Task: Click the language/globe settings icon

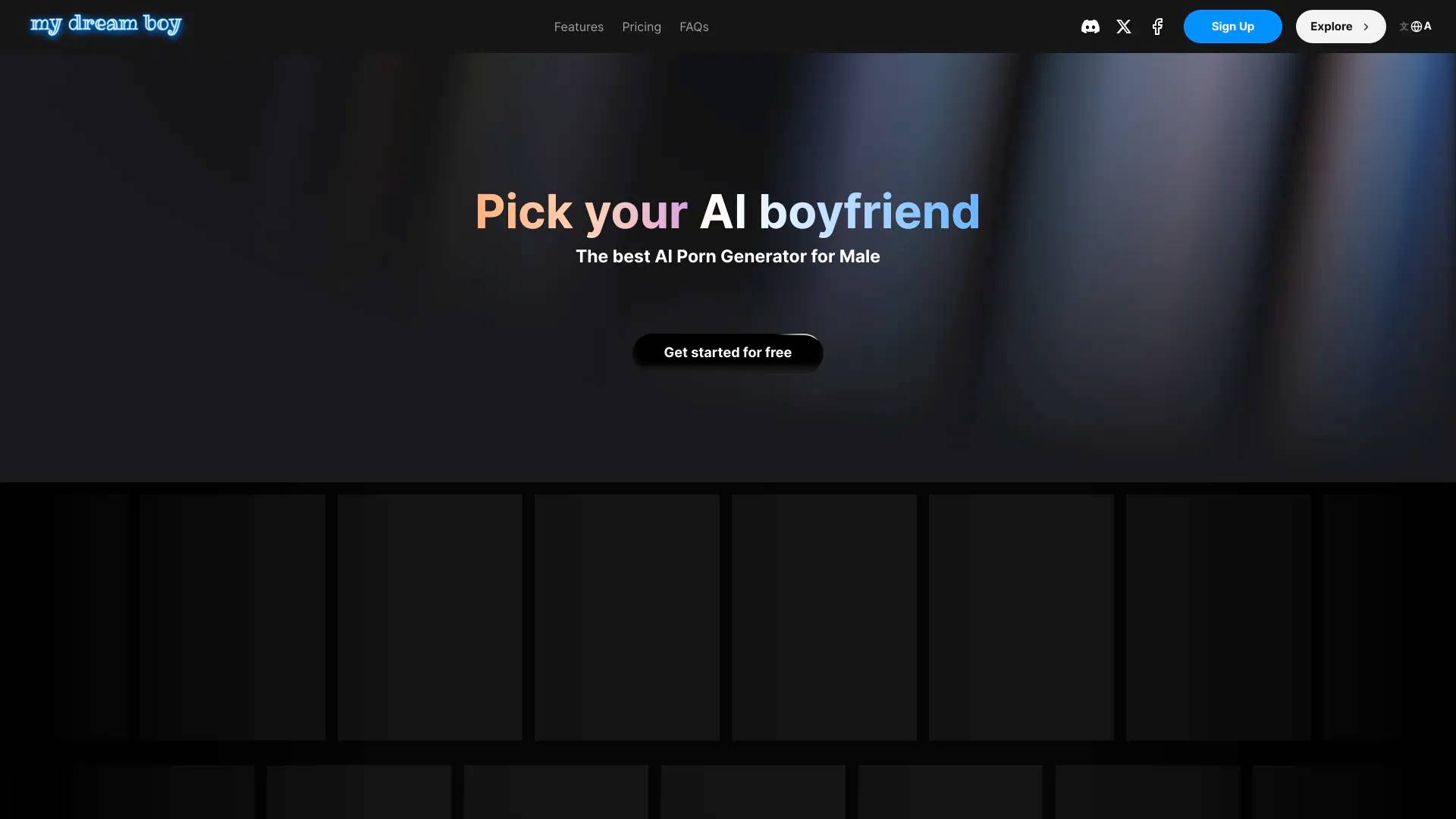Action: pyautogui.click(x=1416, y=26)
